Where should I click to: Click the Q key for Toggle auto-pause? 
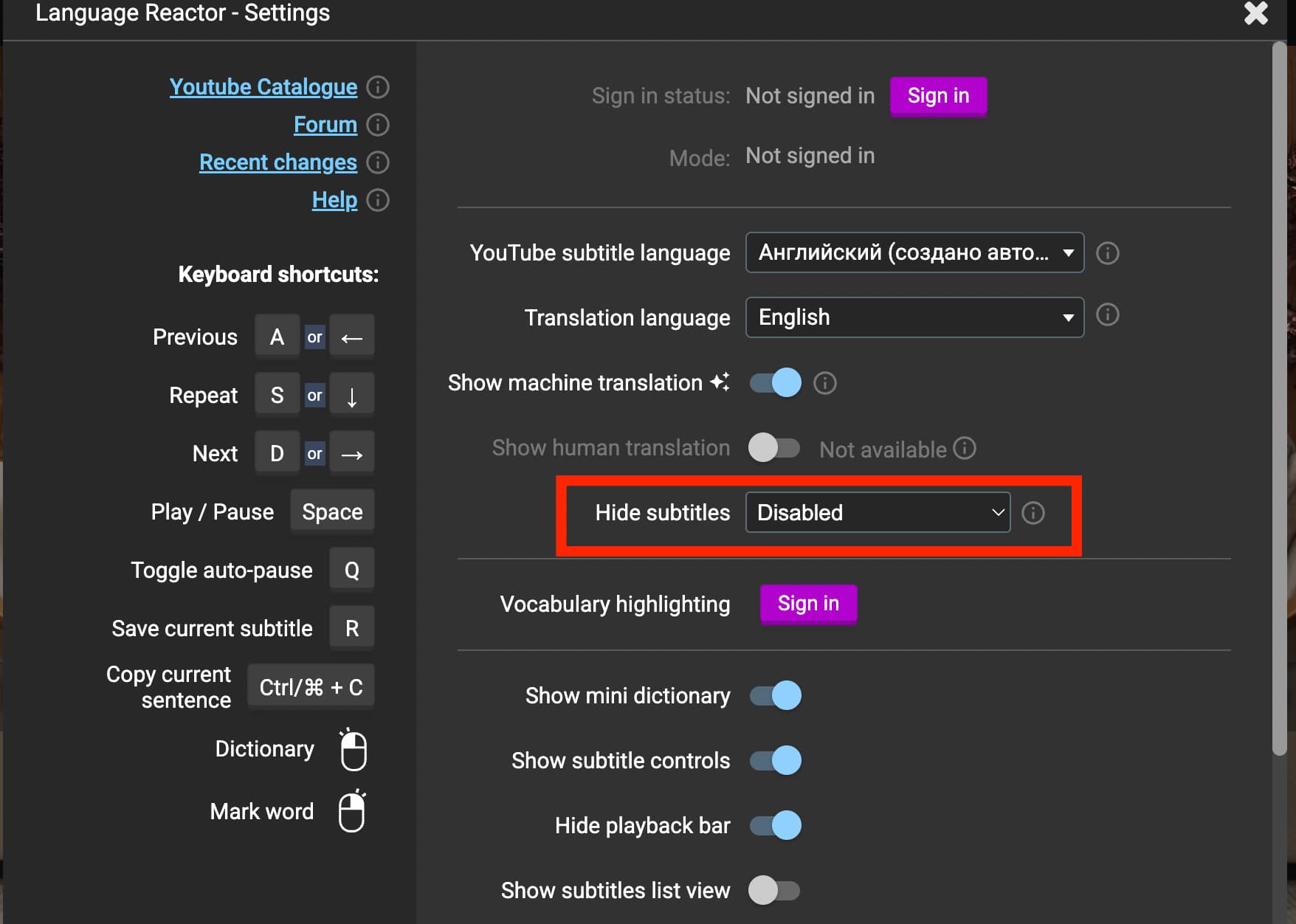click(x=352, y=570)
